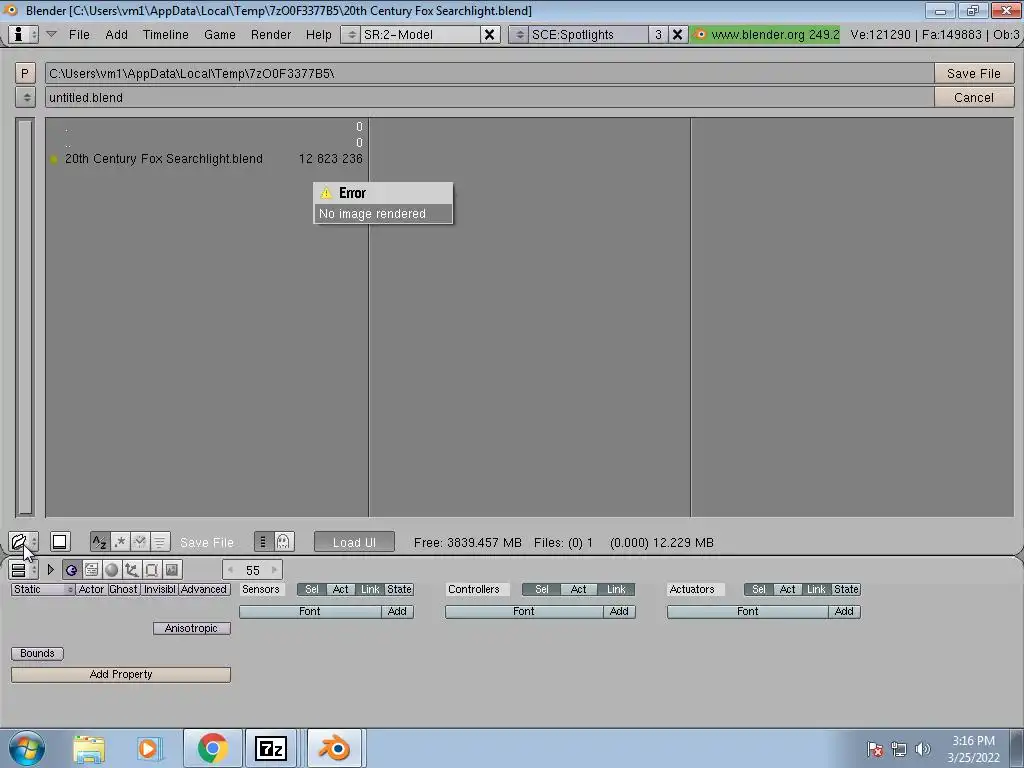This screenshot has height=768, width=1024.
Task: Sort files alphabetically with A-Z icon
Action: coord(99,542)
